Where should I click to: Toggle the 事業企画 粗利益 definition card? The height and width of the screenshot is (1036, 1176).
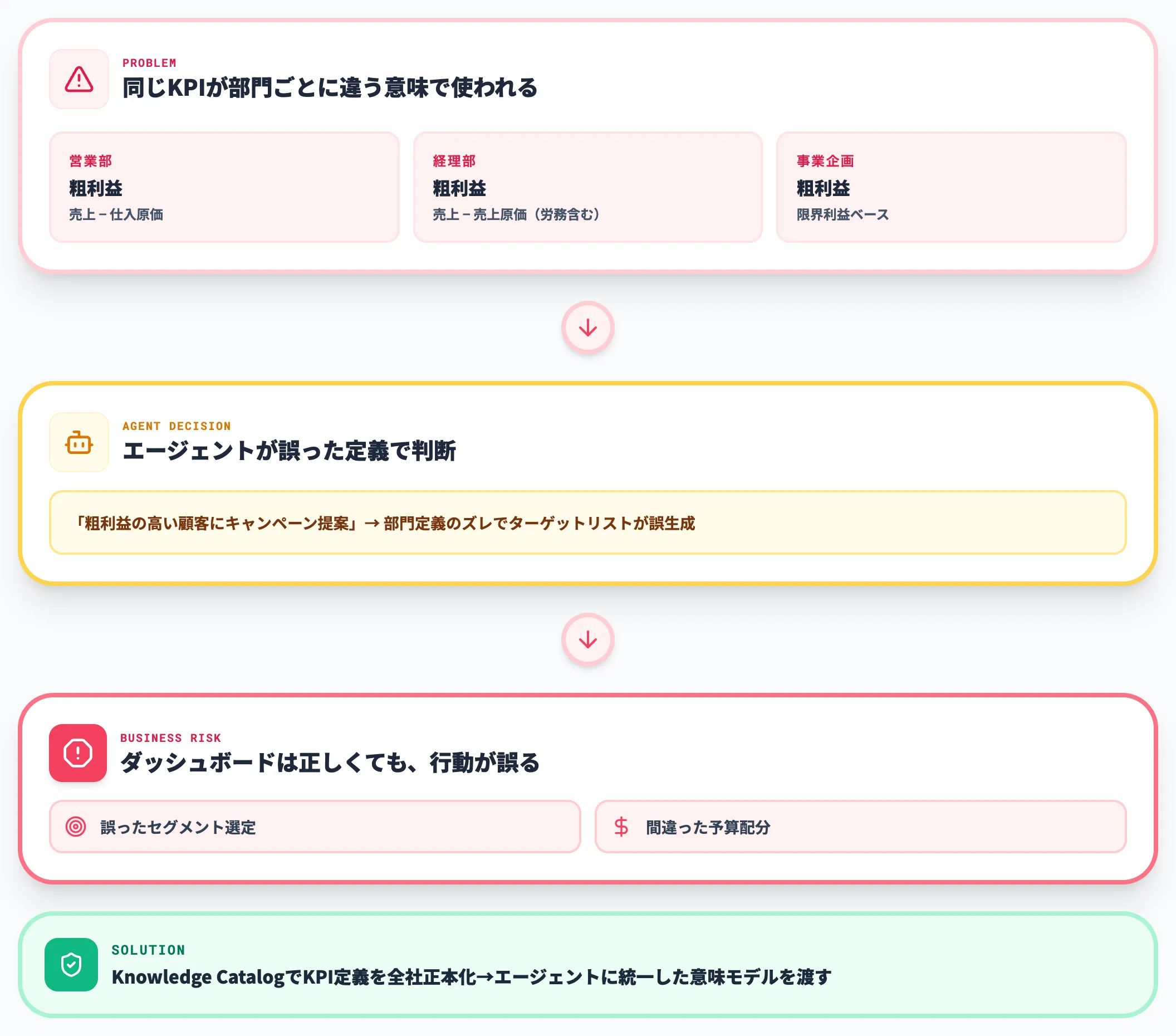point(952,185)
